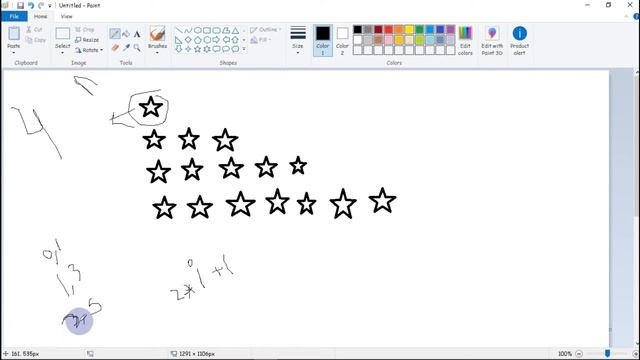The height and width of the screenshot is (360, 640).
Task: Click Edit with Paint 3D
Action: click(492, 40)
